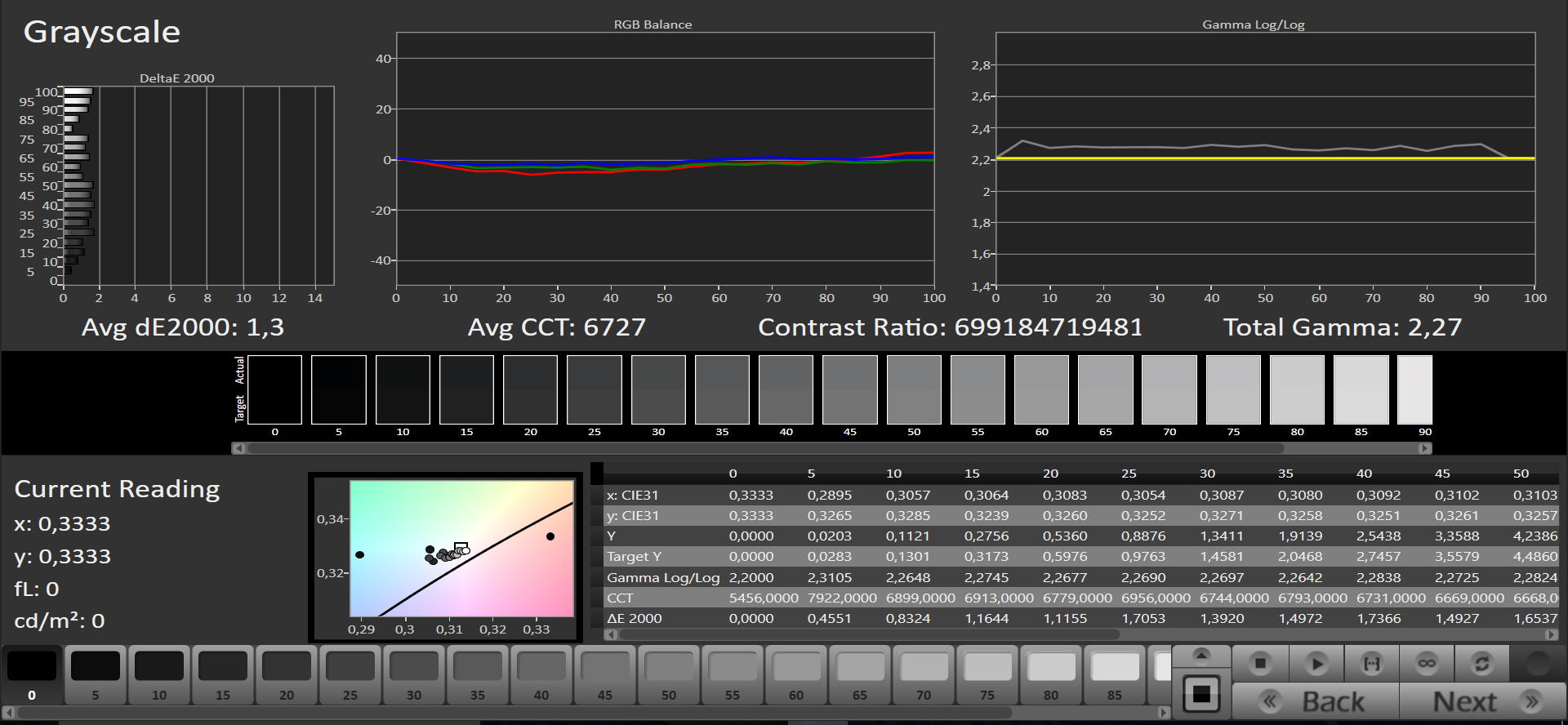Click the ΔE 2000 row label

click(635, 618)
